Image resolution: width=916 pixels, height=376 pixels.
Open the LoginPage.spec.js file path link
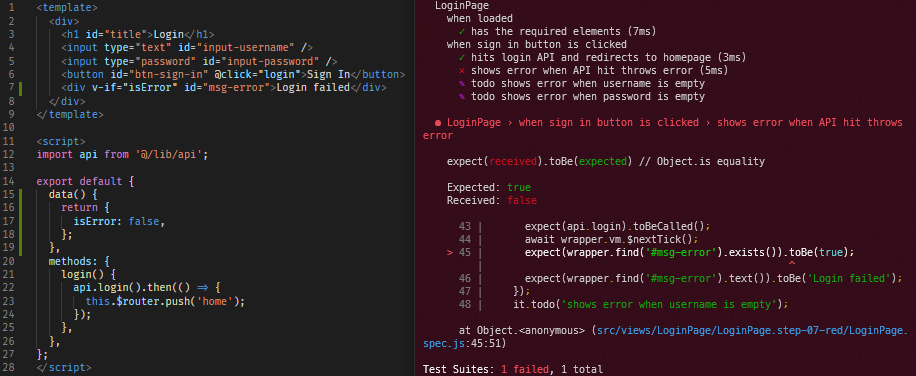665,337
